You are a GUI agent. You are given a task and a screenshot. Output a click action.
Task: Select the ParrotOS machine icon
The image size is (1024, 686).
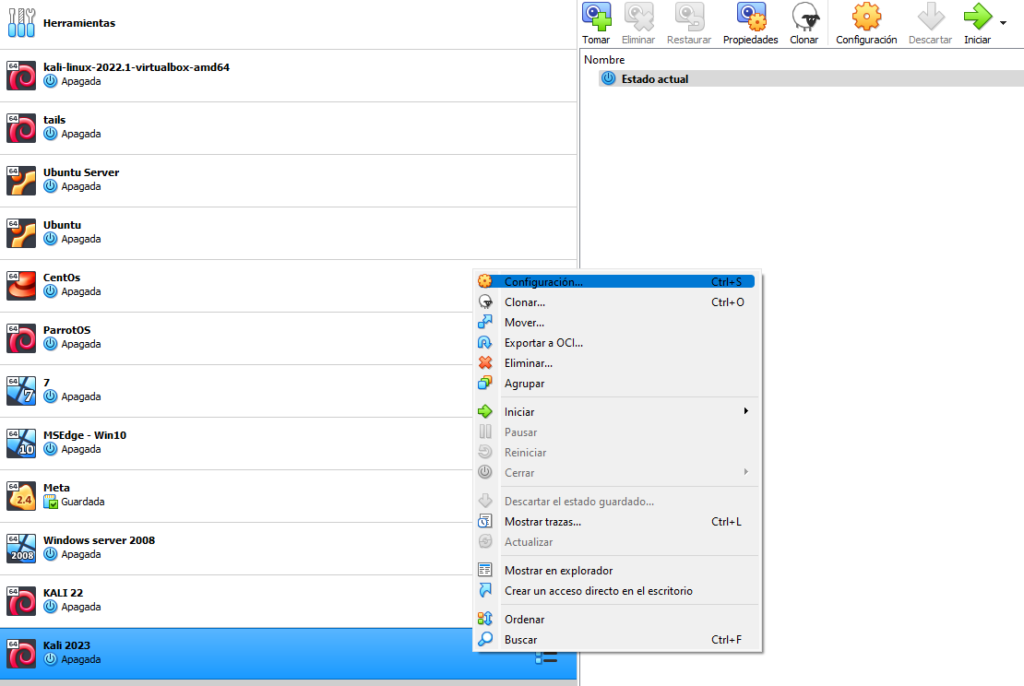[x=21, y=338]
